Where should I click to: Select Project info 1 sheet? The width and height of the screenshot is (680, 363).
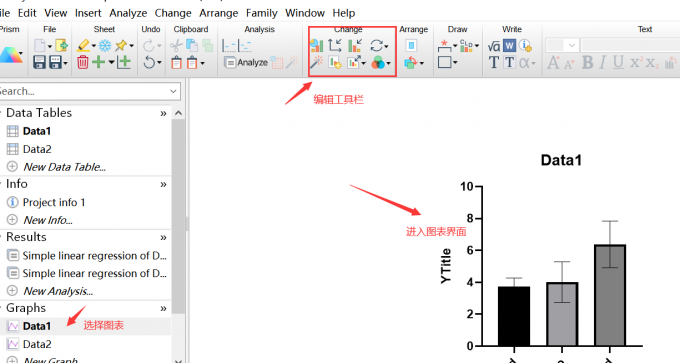click(x=54, y=203)
